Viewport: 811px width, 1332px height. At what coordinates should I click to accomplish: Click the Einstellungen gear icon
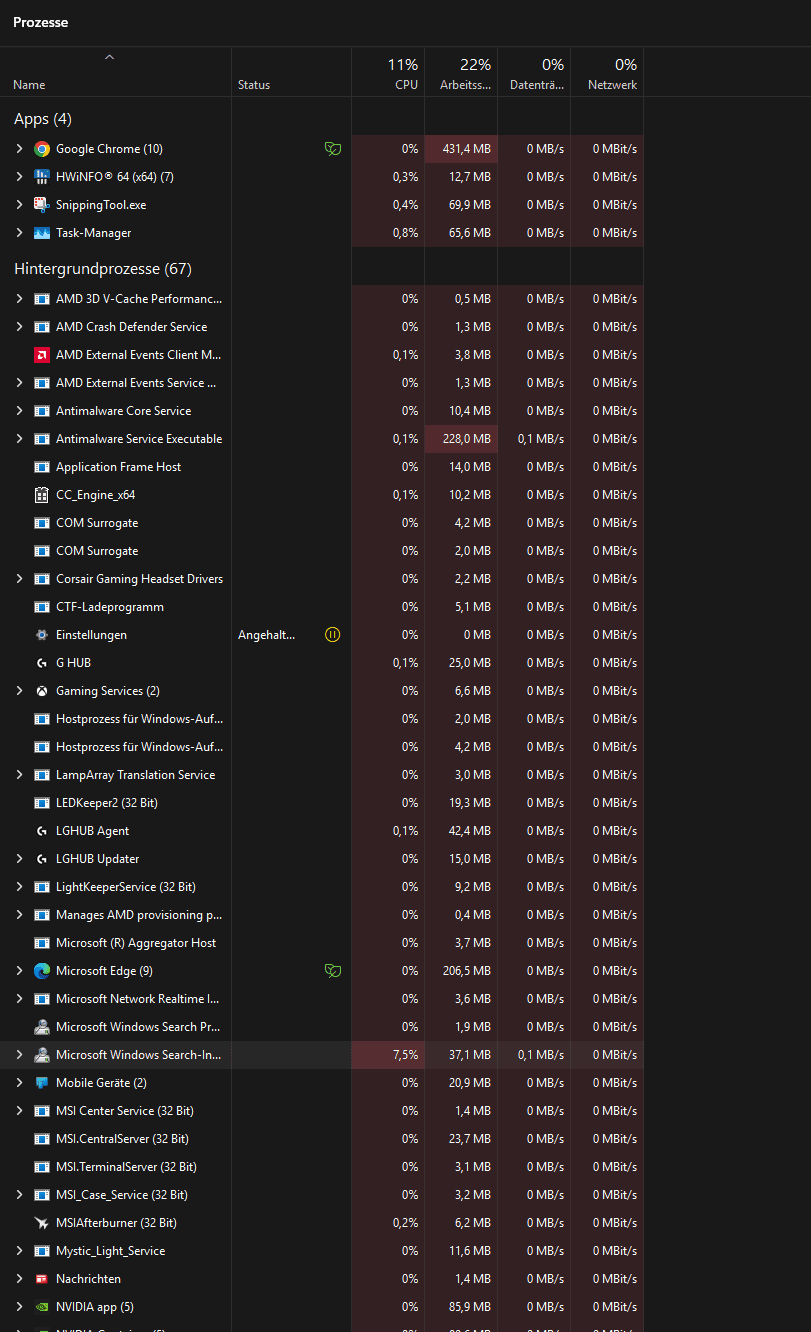pos(42,635)
